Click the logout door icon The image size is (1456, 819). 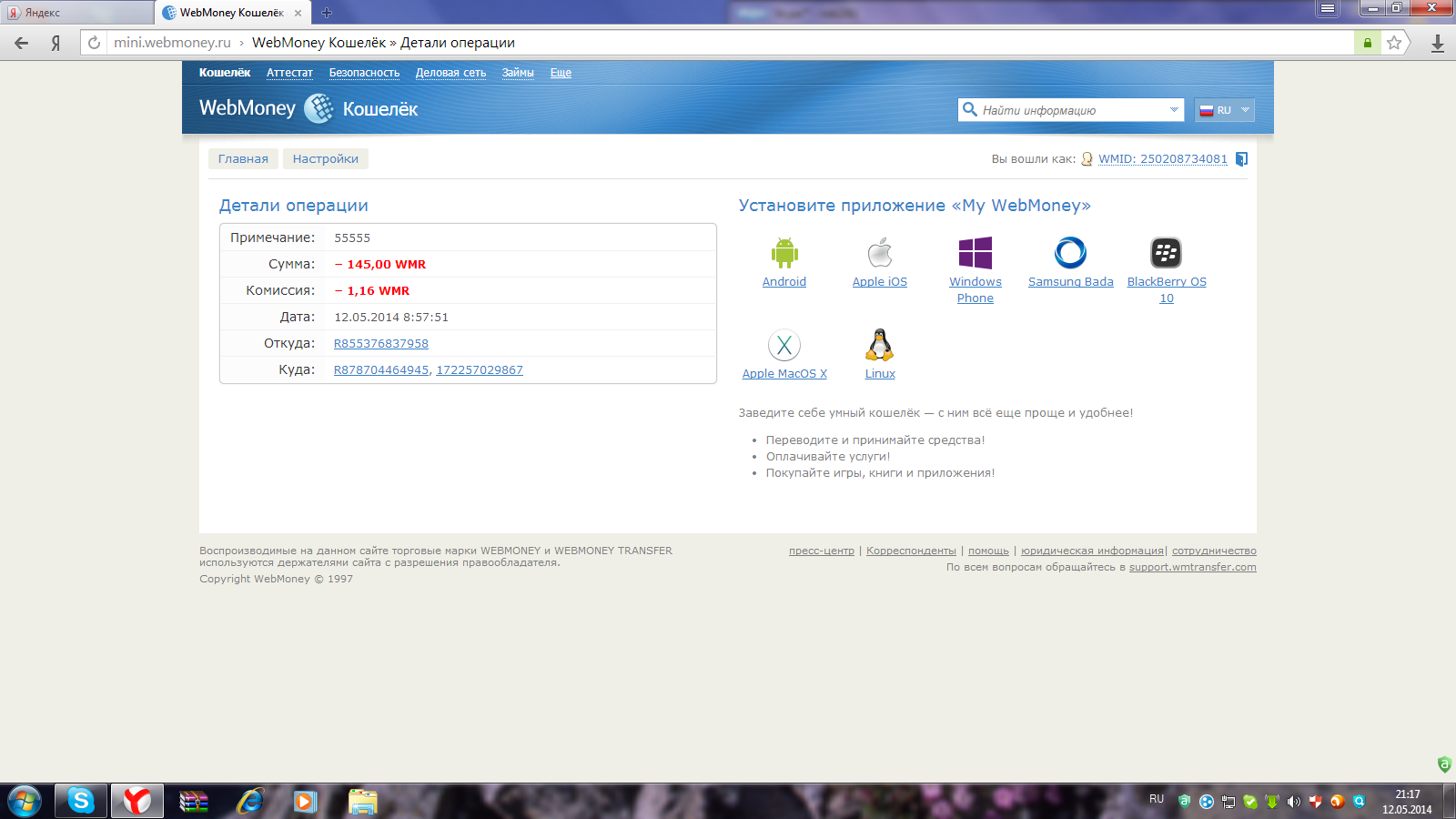pyautogui.click(x=1241, y=159)
